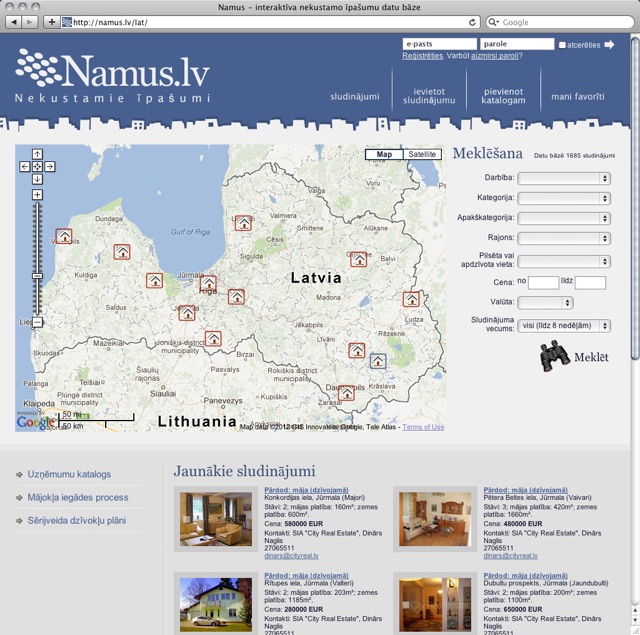Click the house marker near Ventspils
Screen dimensions: 640x635
click(x=64, y=236)
